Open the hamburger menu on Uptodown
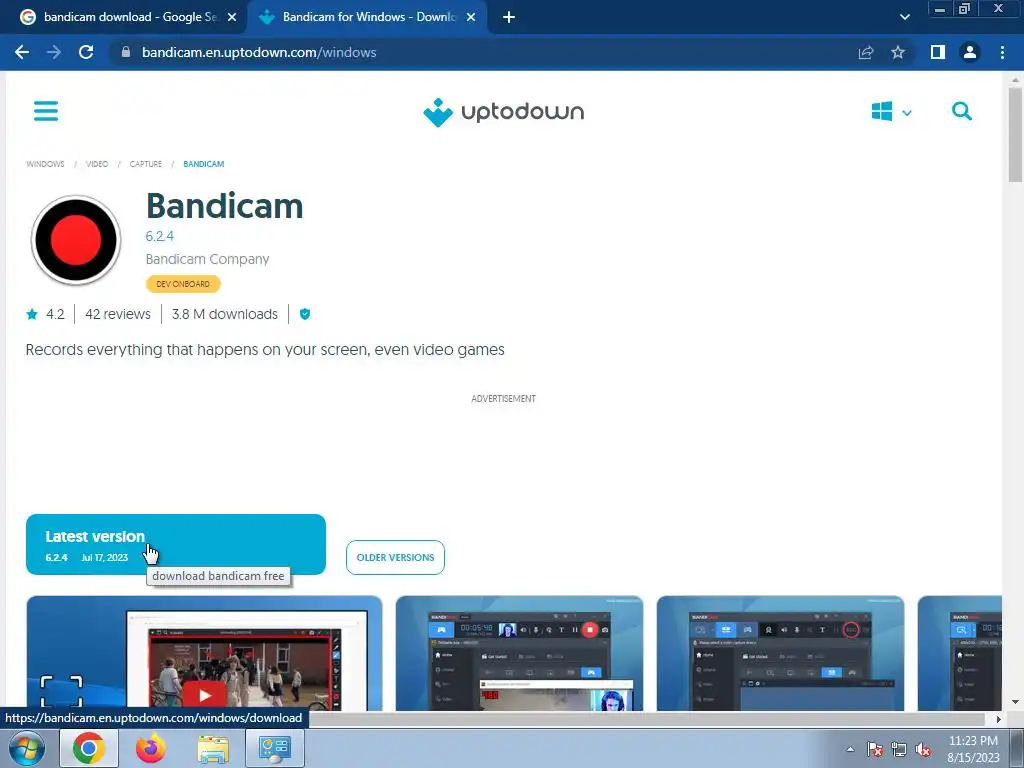This screenshot has width=1024, height=768. pyautogui.click(x=46, y=111)
